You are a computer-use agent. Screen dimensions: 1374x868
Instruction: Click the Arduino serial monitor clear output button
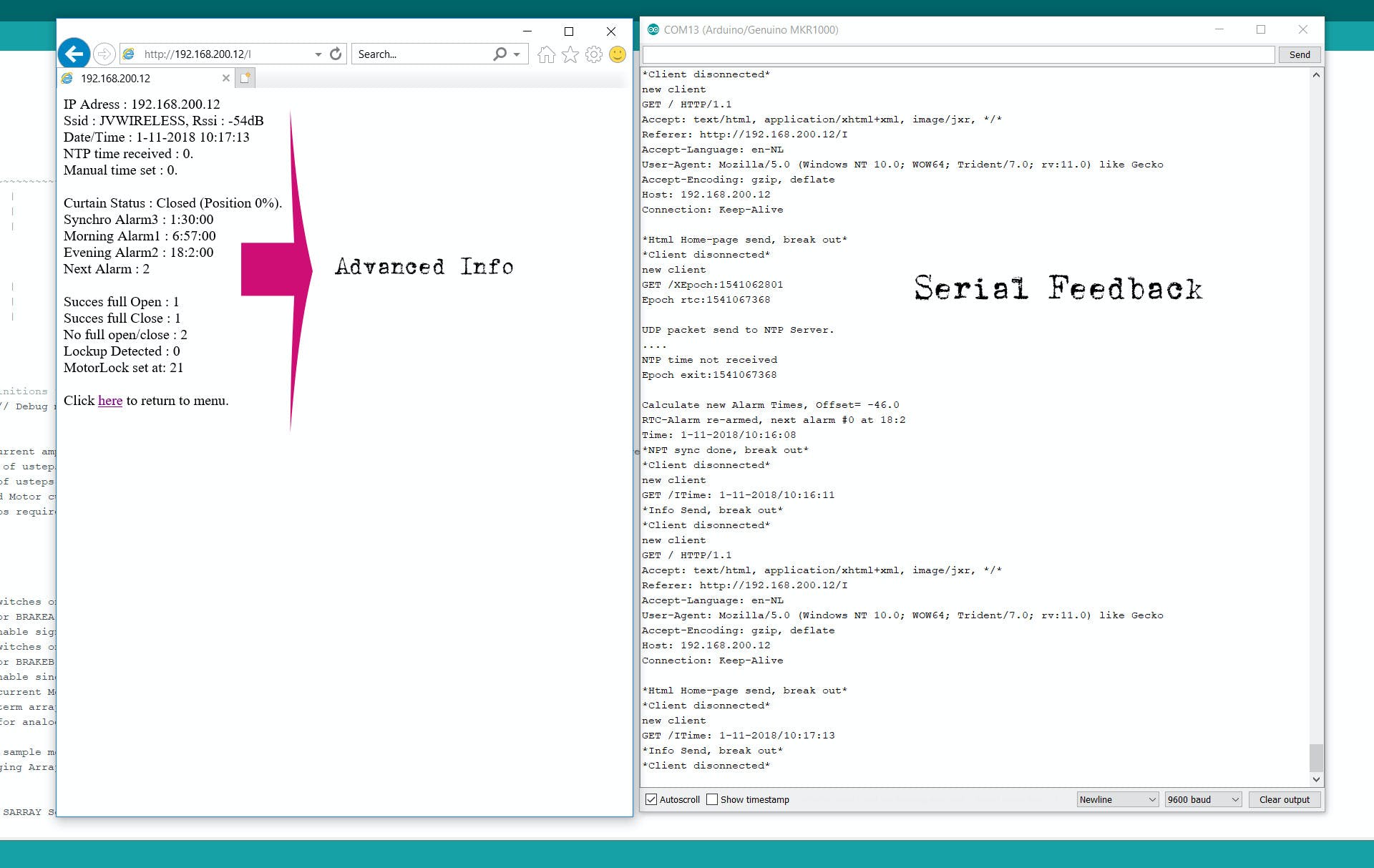click(1283, 799)
